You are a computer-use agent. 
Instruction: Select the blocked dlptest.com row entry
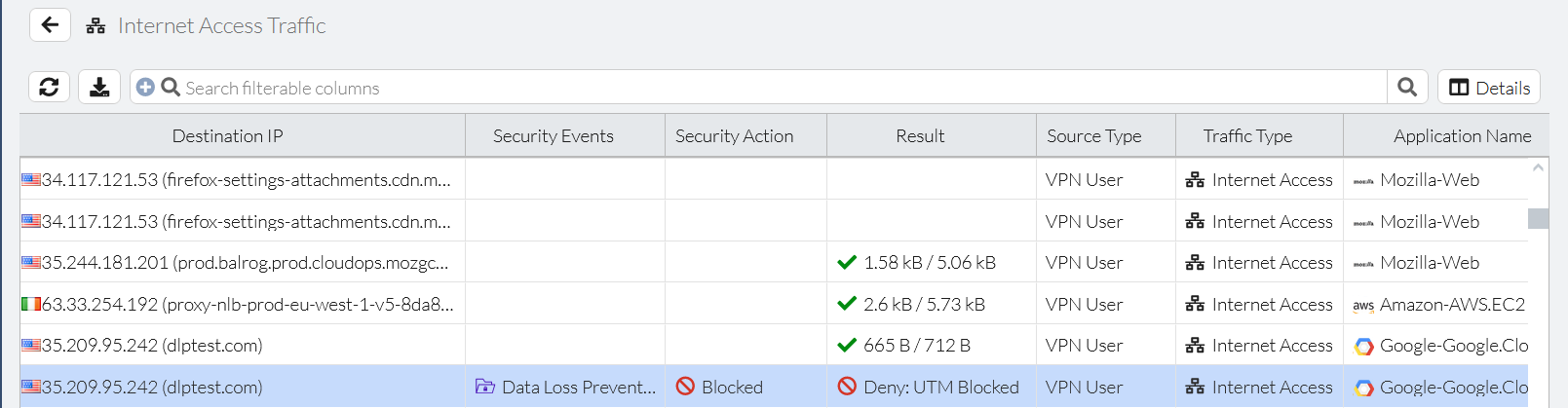pos(152,387)
